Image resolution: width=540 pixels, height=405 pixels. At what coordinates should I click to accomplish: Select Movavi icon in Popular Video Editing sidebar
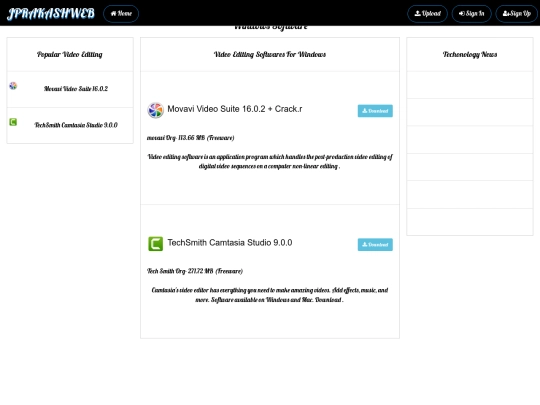tap(13, 86)
